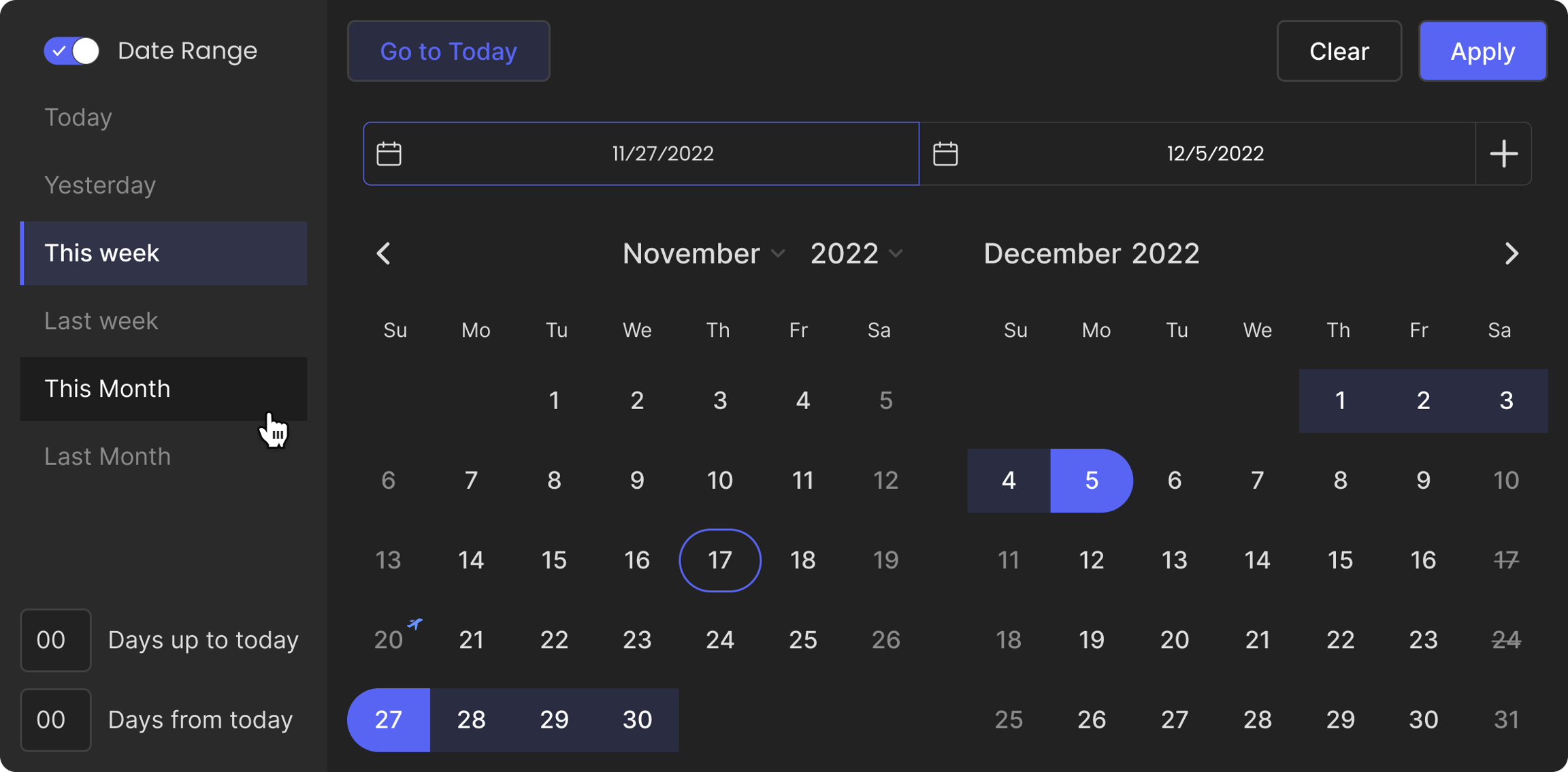
Task: Toggle the Date Range switch off
Action: click(71, 51)
